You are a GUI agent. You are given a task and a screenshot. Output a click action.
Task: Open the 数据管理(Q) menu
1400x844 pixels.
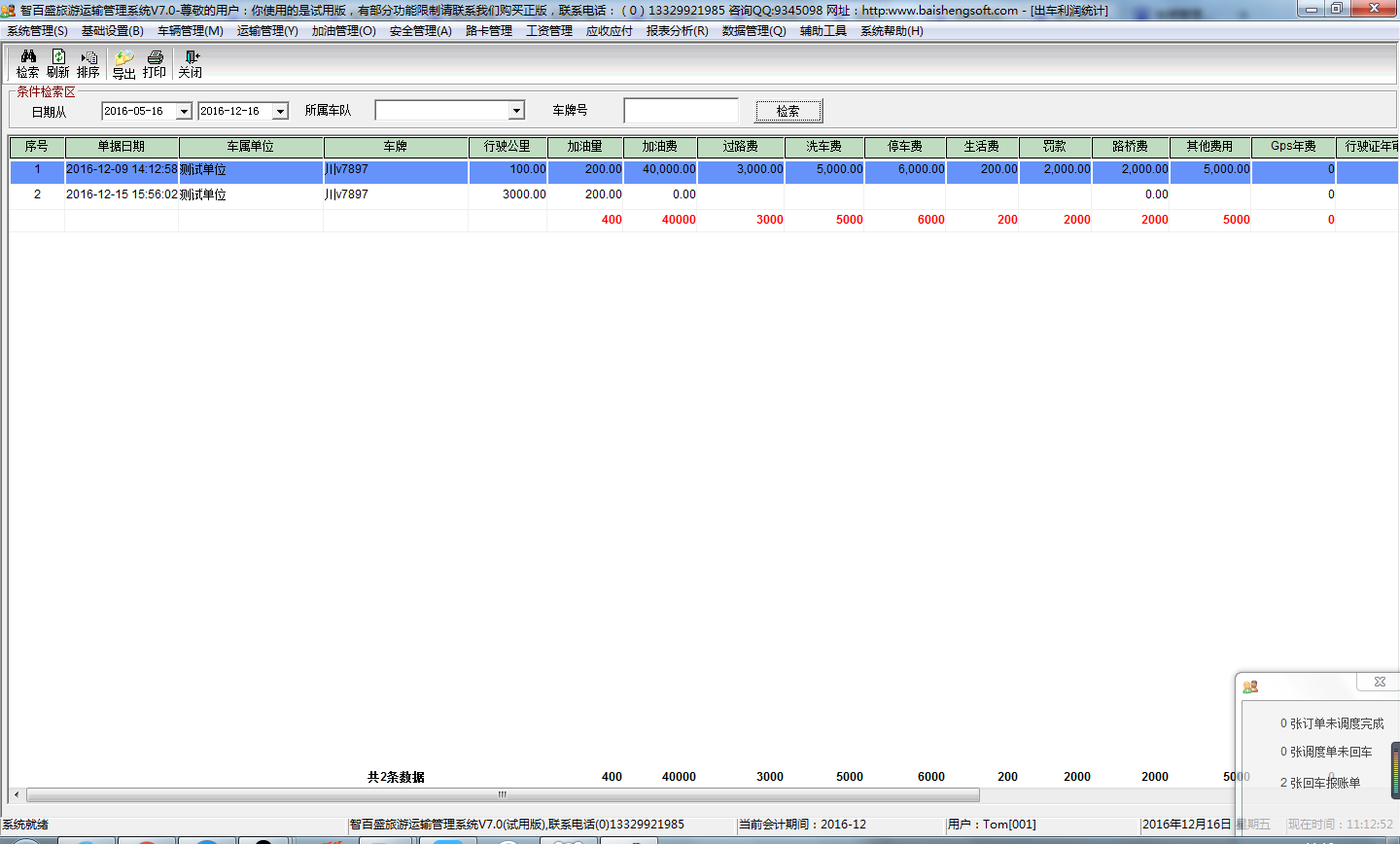tap(754, 31)
